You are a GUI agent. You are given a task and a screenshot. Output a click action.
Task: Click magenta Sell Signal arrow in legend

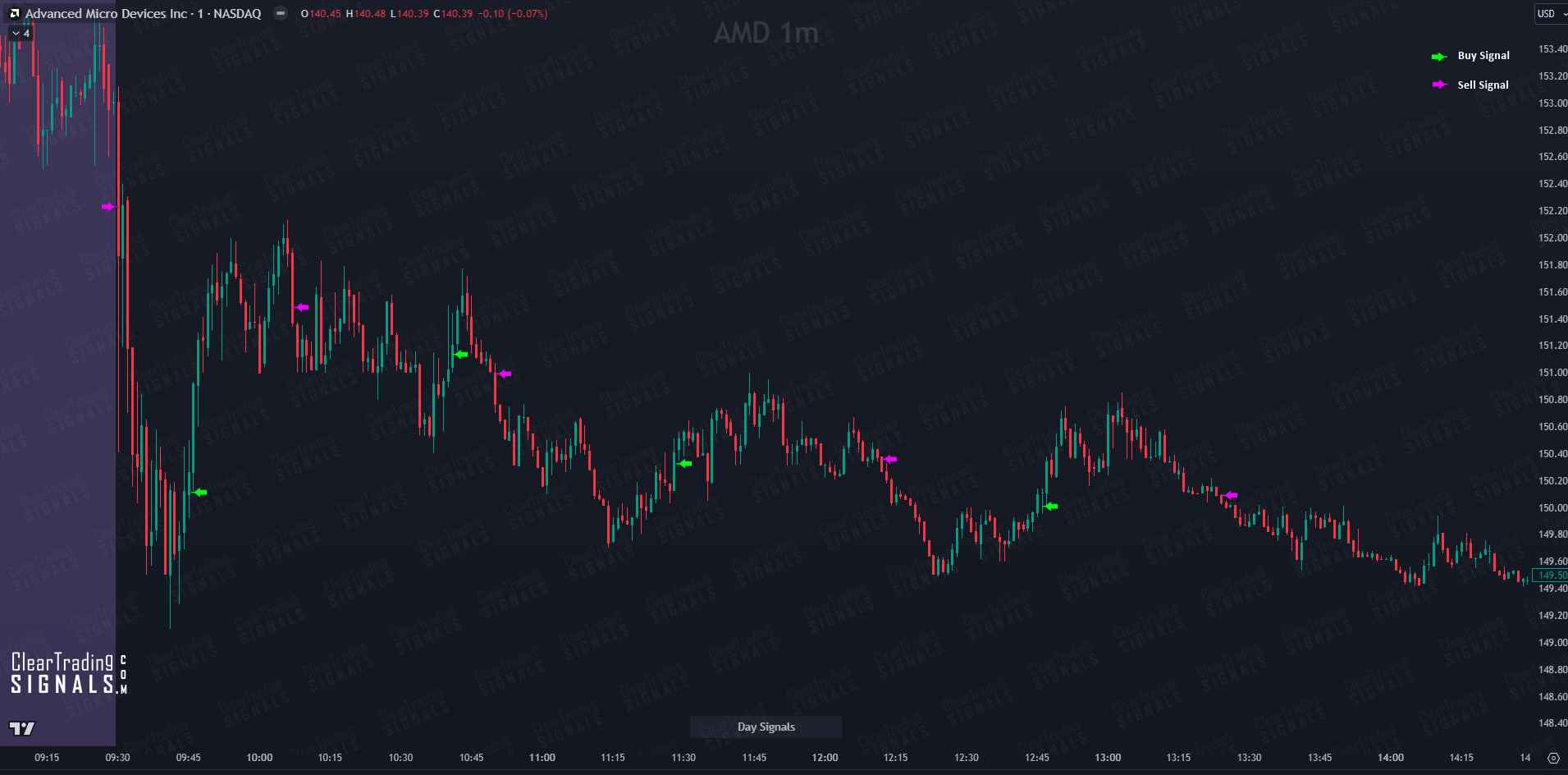click(x=1439, y=85)
